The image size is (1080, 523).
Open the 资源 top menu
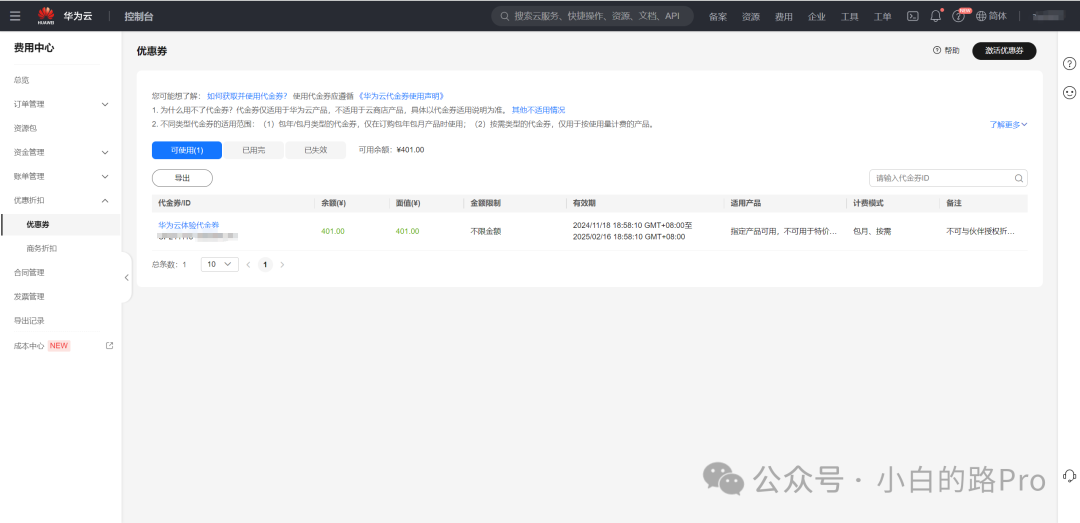[751, 17]
